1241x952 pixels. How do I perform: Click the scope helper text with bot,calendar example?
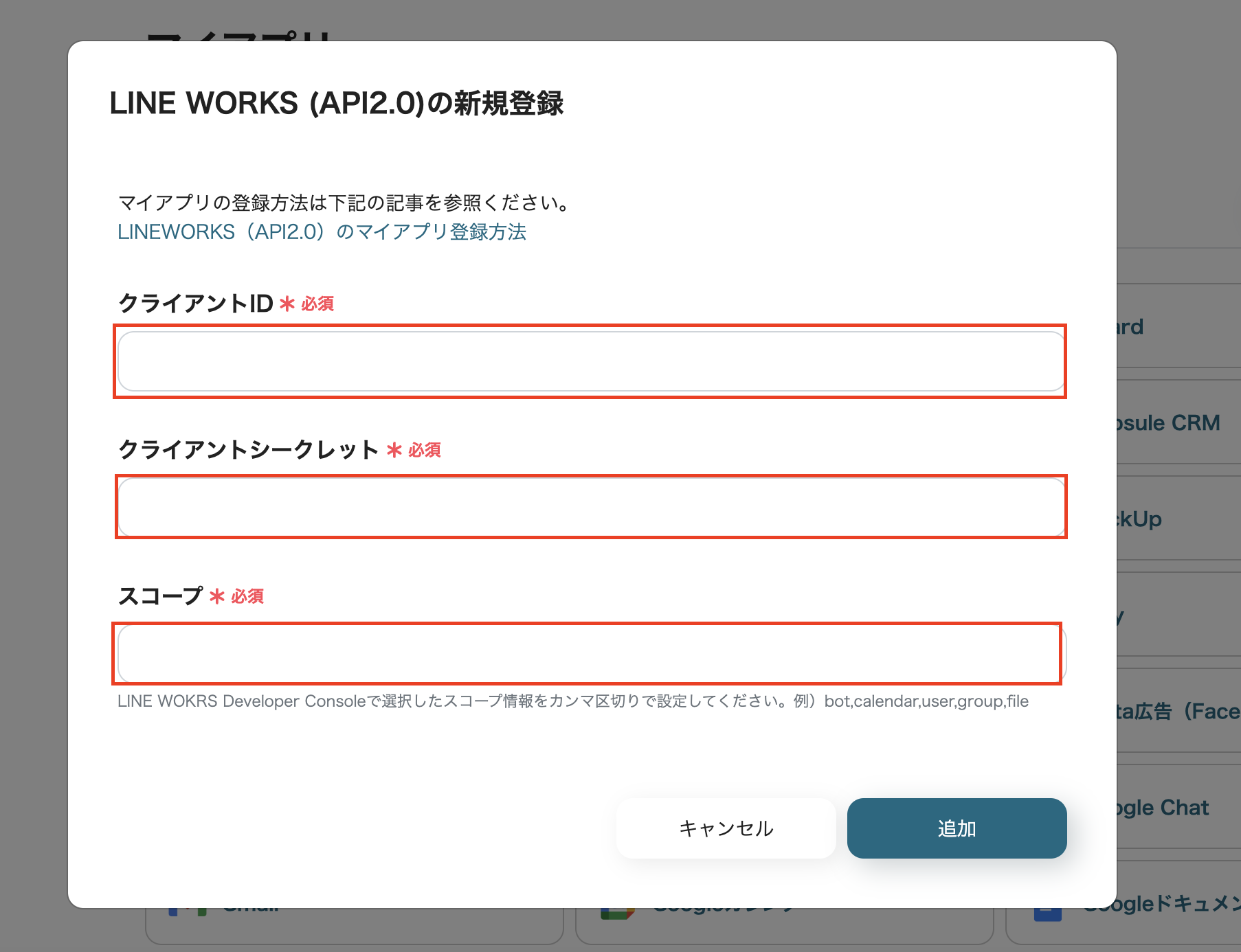coord(572,701)
